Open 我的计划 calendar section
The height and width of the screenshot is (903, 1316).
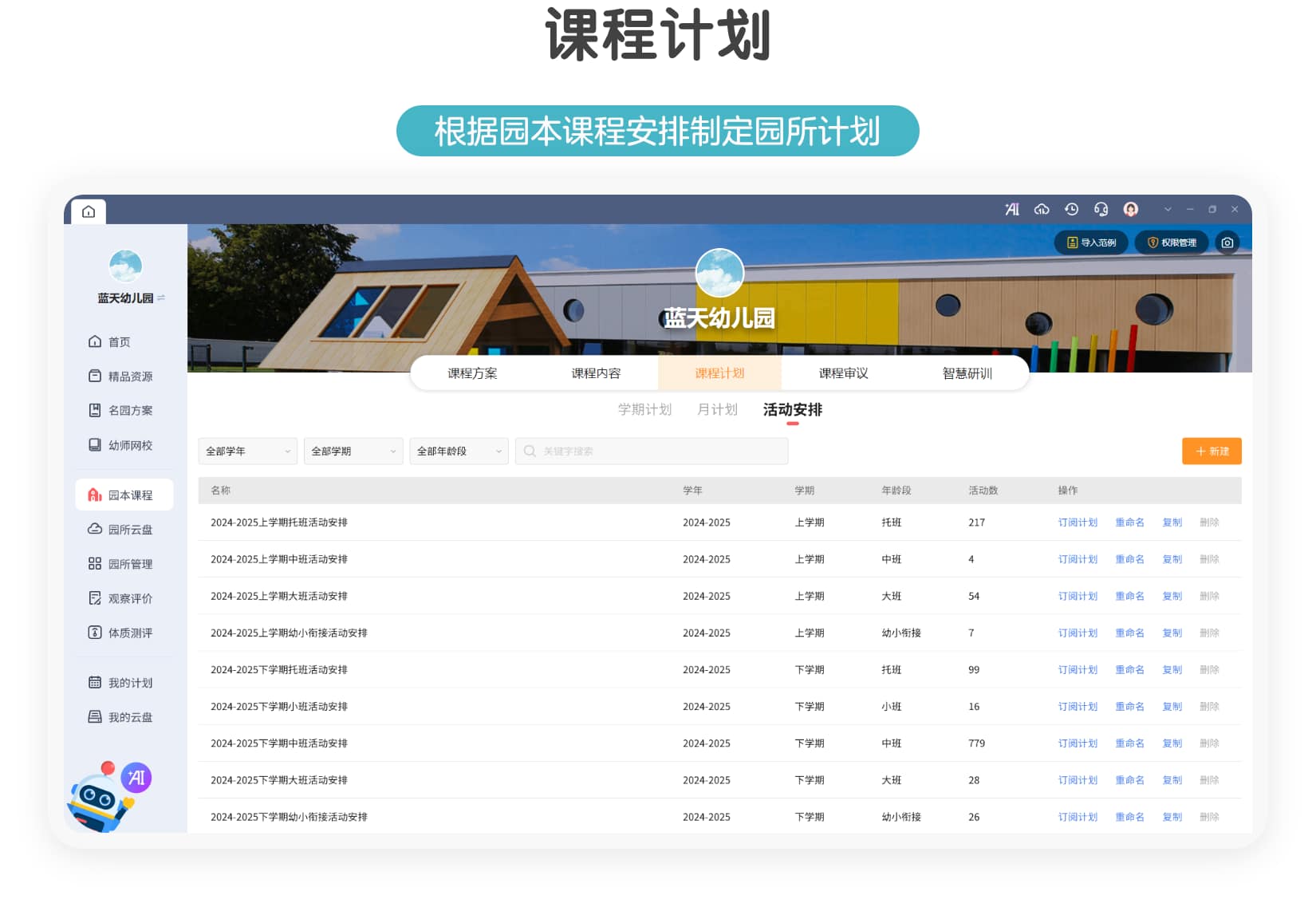click(128, 682)
